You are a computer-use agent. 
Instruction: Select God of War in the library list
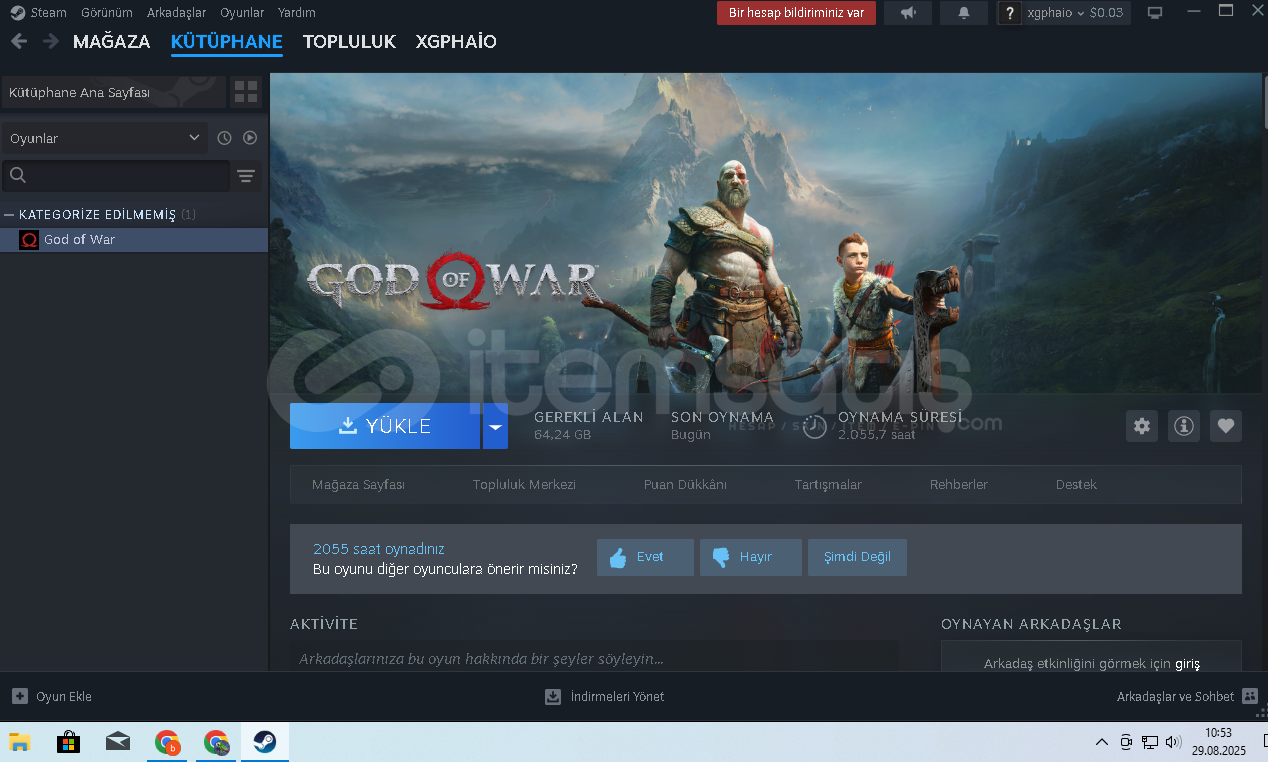(134, 240)
